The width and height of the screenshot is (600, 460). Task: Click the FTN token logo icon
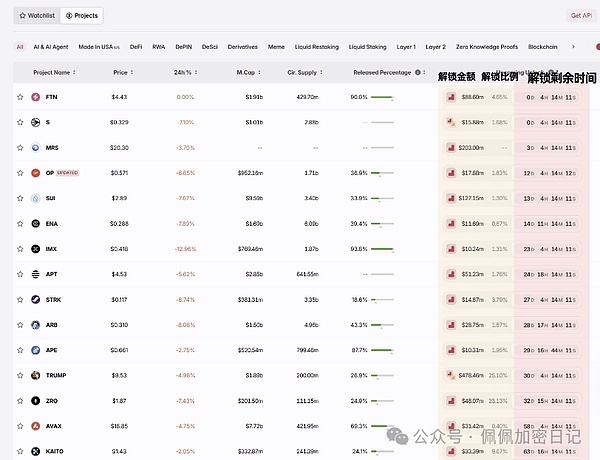click(36, 97)
